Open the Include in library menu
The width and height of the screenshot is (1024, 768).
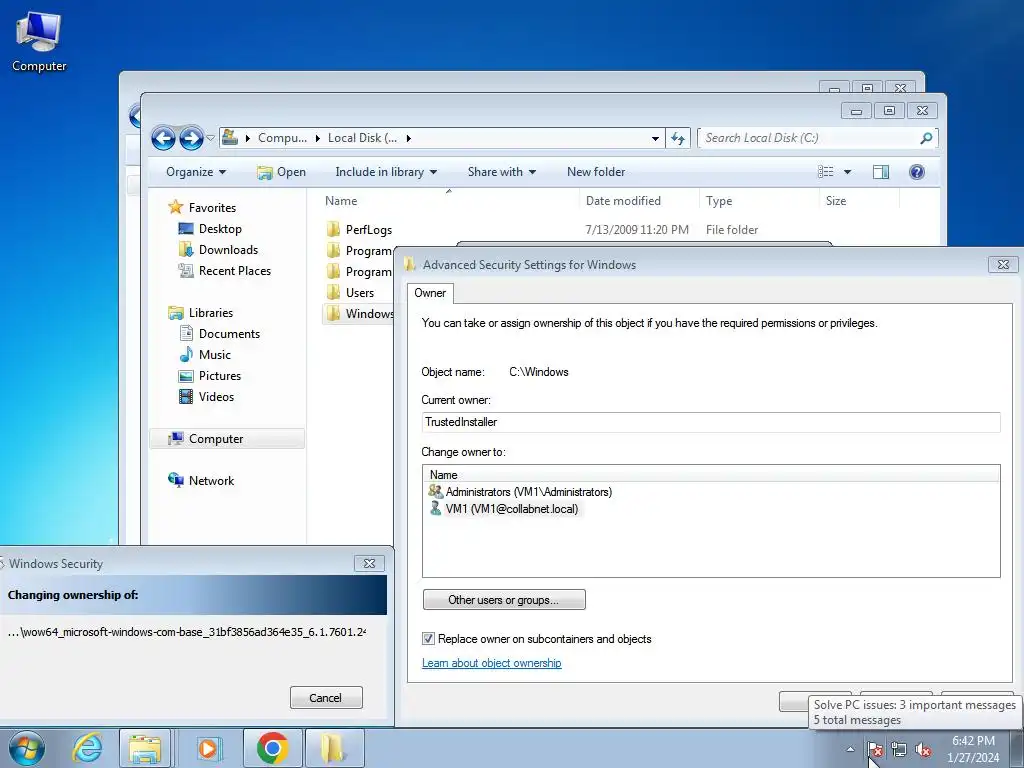point(386,172)
